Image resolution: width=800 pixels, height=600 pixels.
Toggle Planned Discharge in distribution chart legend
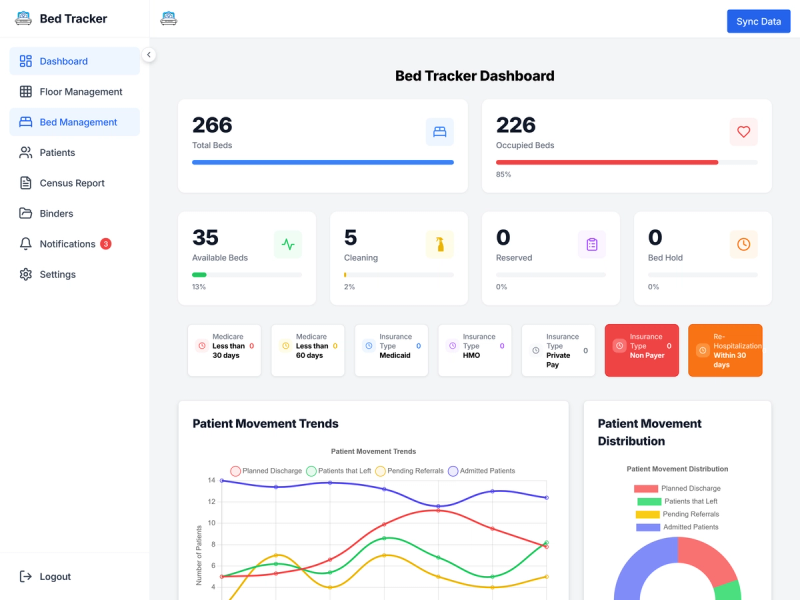[x=677, y=488]
